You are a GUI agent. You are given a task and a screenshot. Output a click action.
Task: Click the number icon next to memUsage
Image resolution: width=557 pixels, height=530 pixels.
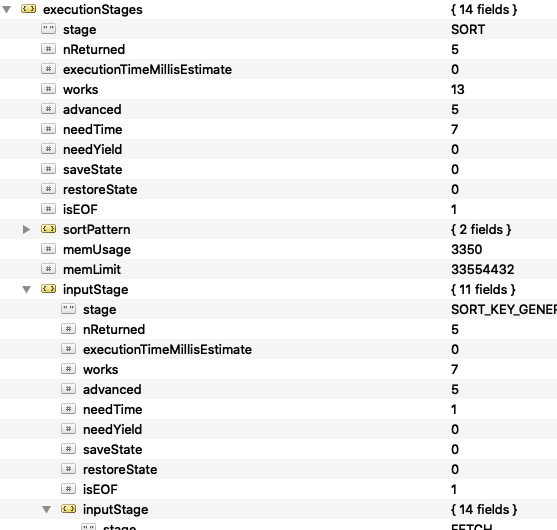(49, 249)
